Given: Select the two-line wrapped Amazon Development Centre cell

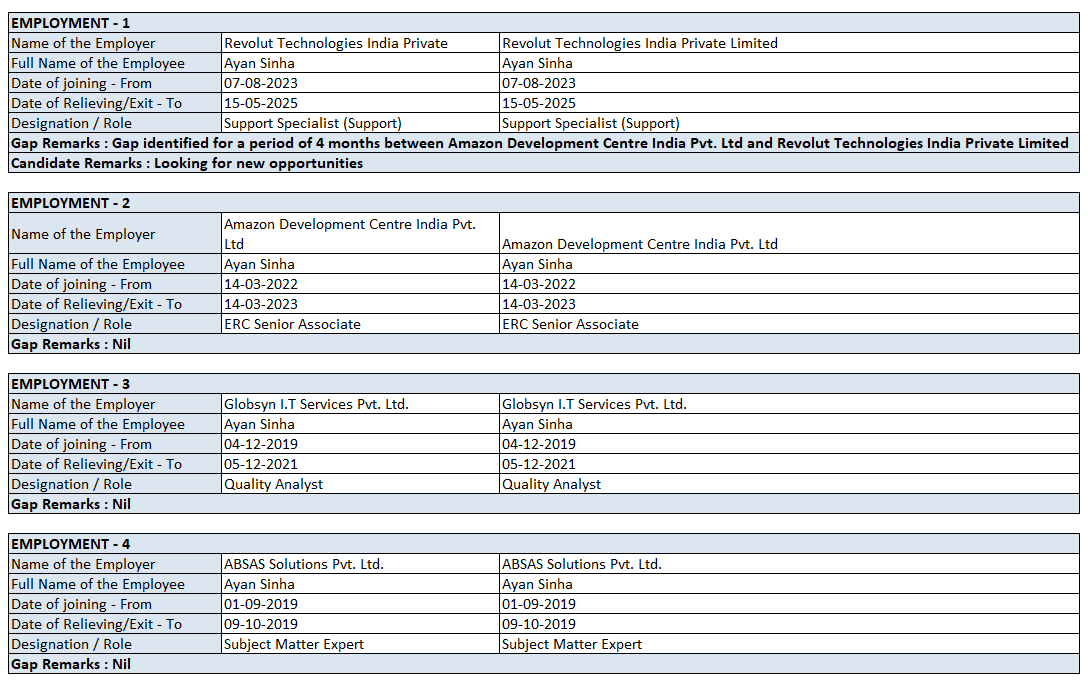Looking at the screenshot, I should coord(350,234).
